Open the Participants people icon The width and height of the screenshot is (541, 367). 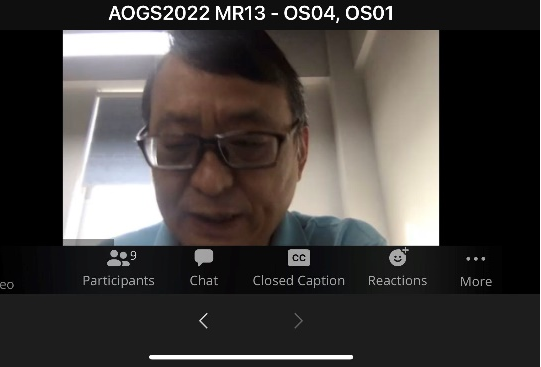click(118, 258)
